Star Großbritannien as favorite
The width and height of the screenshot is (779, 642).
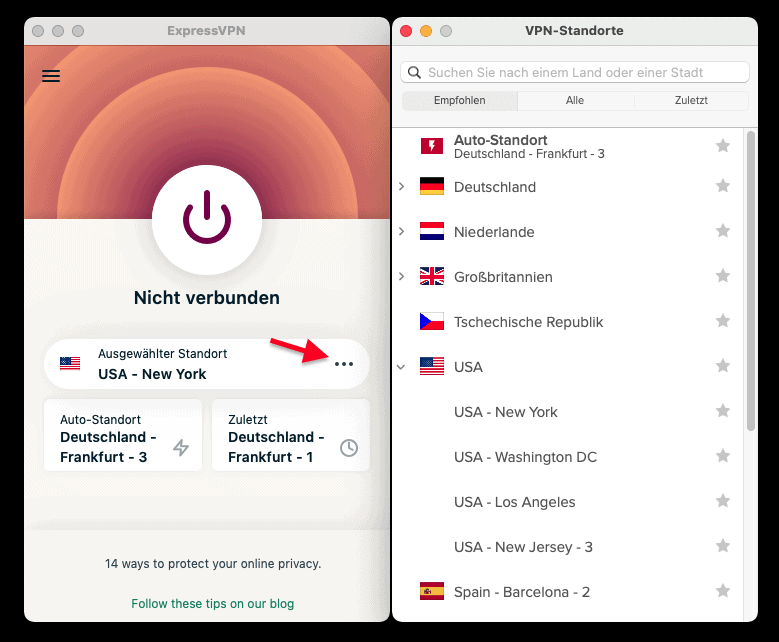point(723,276)
